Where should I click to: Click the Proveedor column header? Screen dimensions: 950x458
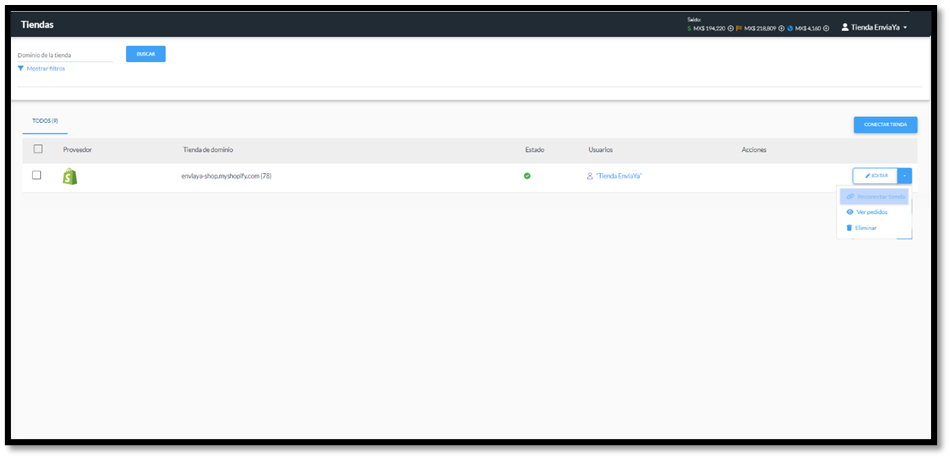78,150
